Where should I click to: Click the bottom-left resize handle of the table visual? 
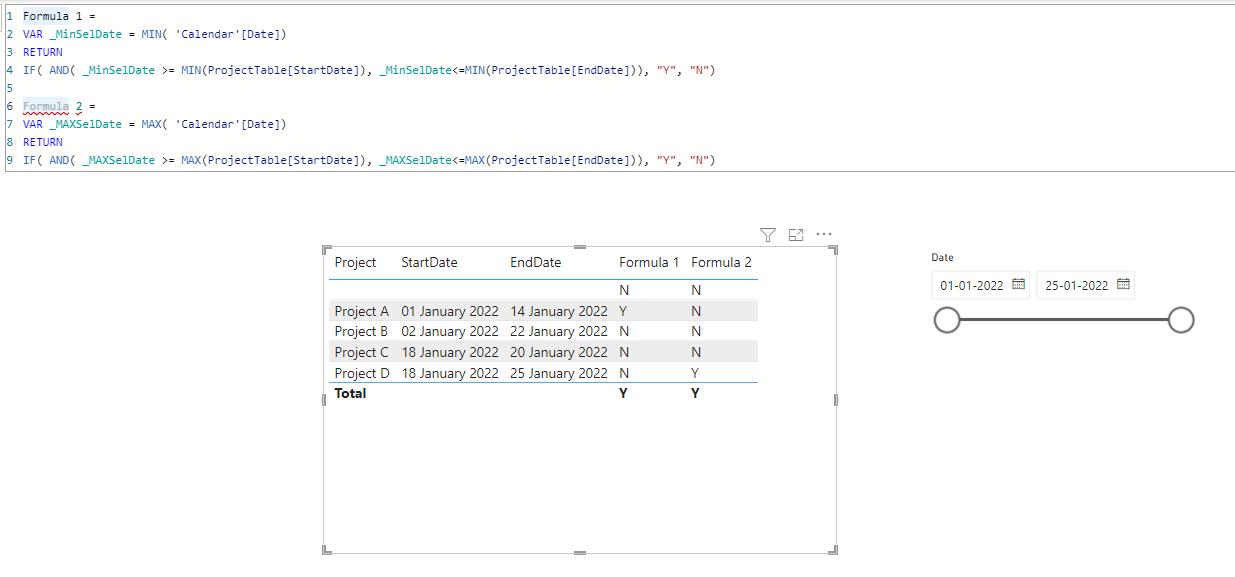pyautogui.click(x=326, y=550)
